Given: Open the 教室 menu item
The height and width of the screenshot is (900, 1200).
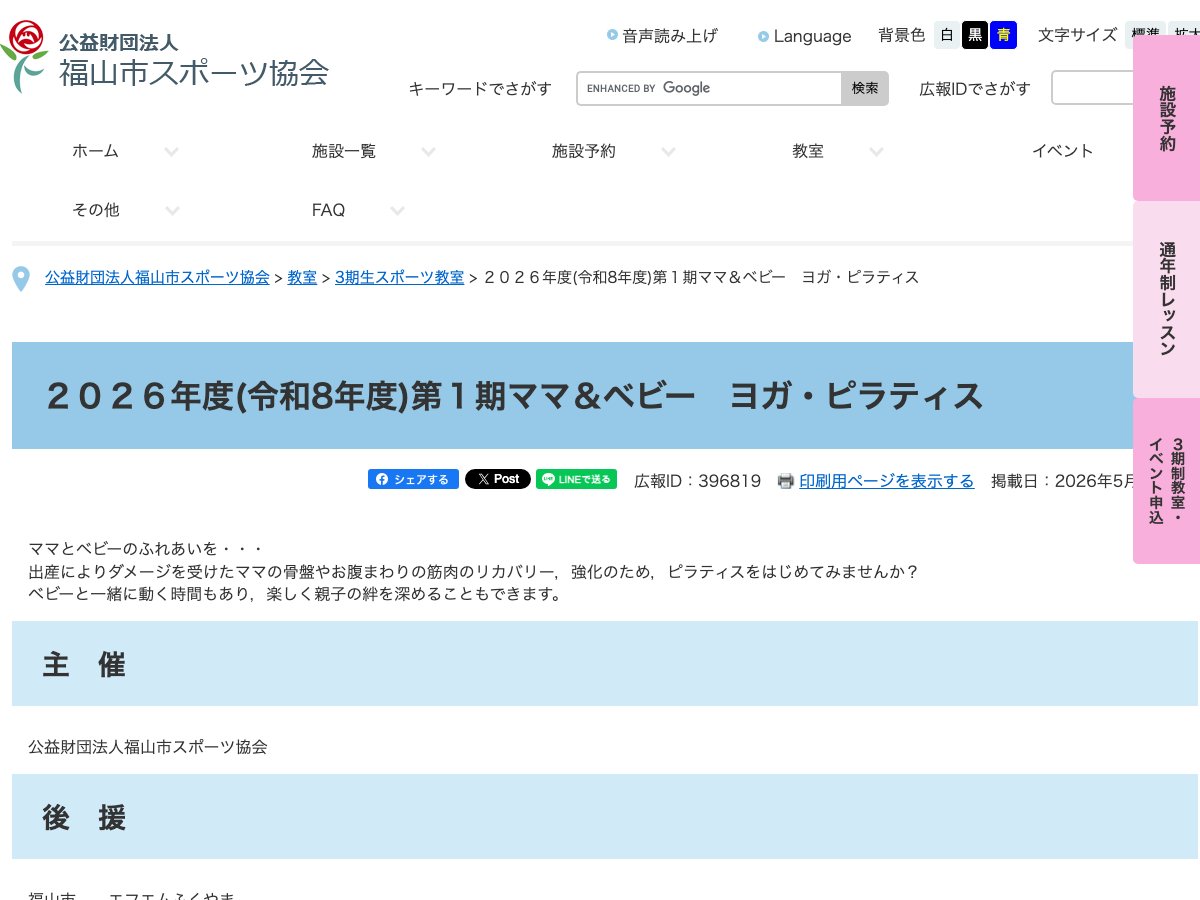Looking at the screenshot, I should click(x=808, y=151).
